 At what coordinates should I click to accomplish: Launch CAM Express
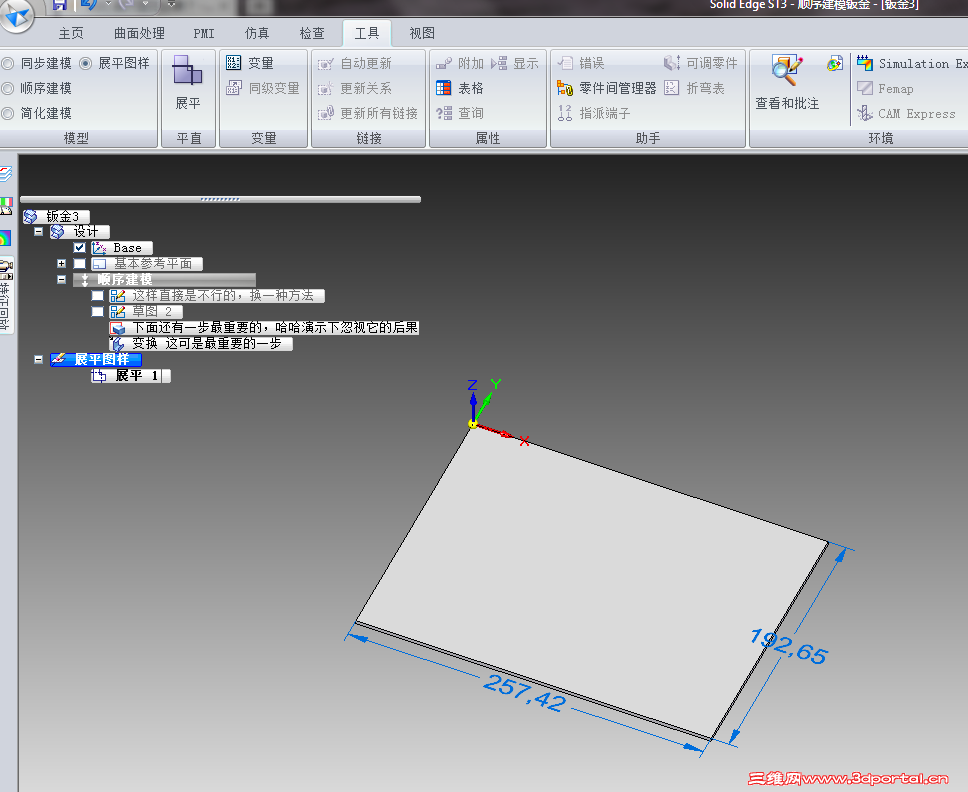(x=906, y=114)
